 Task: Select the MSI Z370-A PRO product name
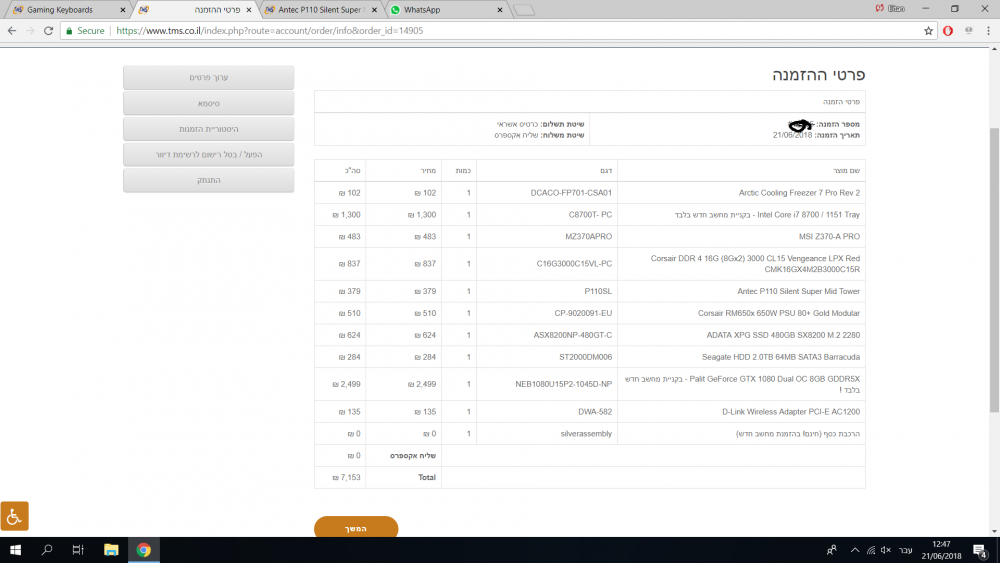point(829,237)
